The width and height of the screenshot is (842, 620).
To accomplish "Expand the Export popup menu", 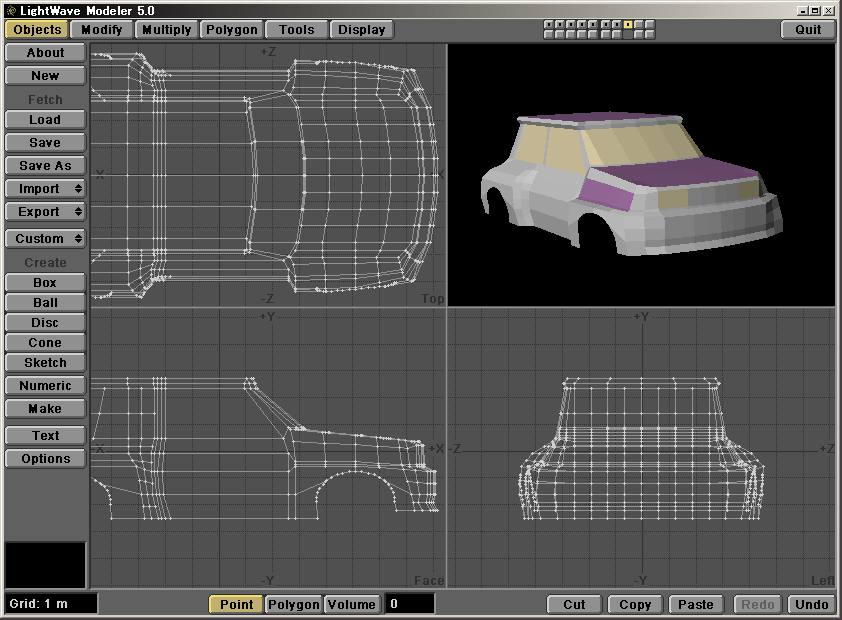I will click(45, 212).
